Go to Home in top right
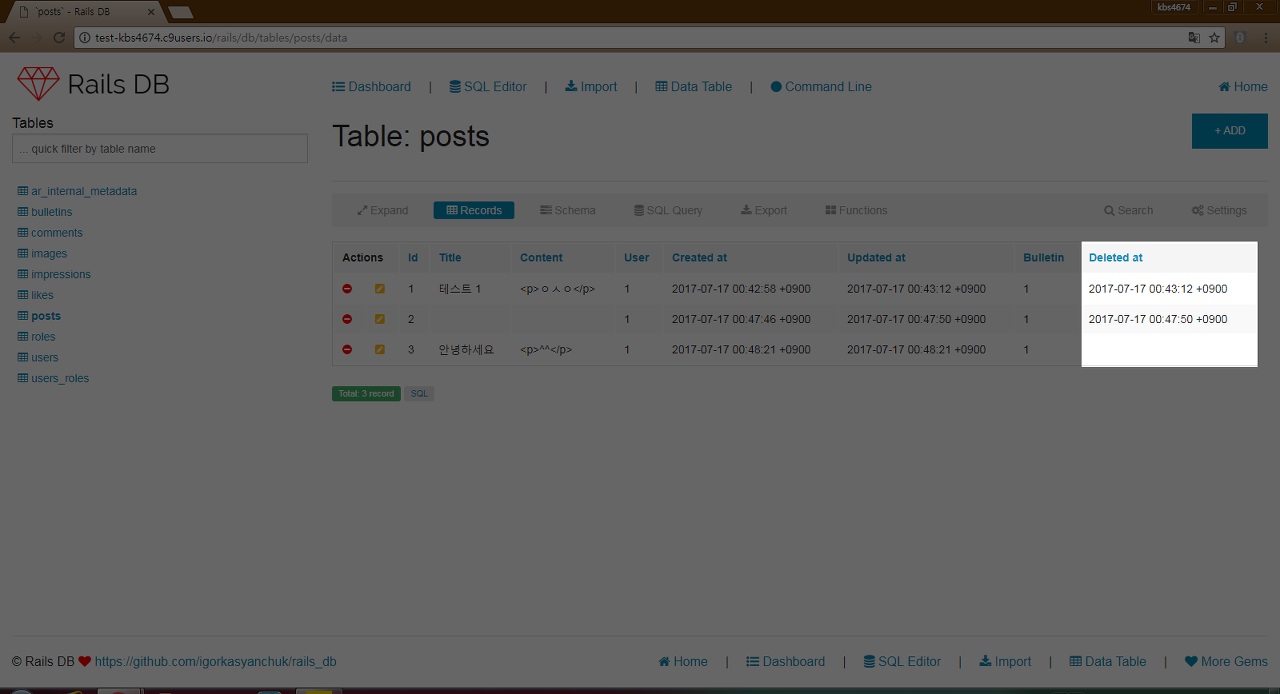1280x694 pixels. click(1243, 87)
